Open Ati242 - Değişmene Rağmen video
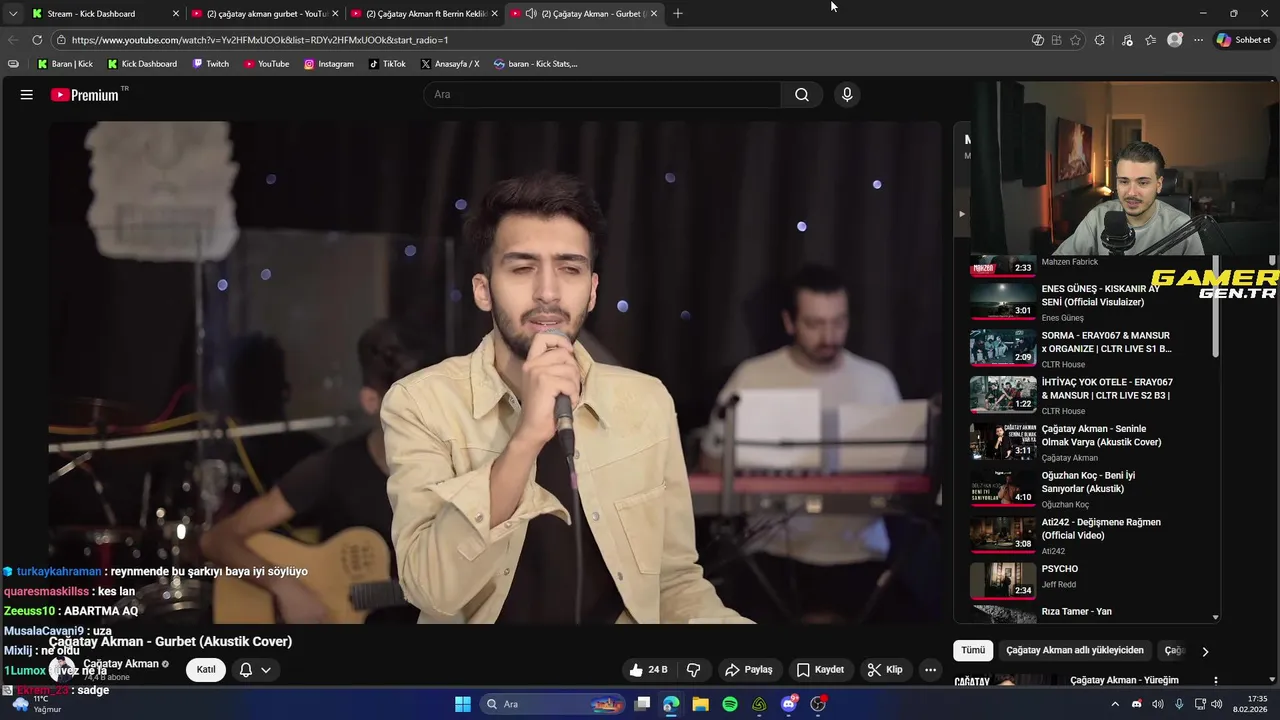Screen dimensions: 1280x720 pyautogui.click(x=1101, y=529)
